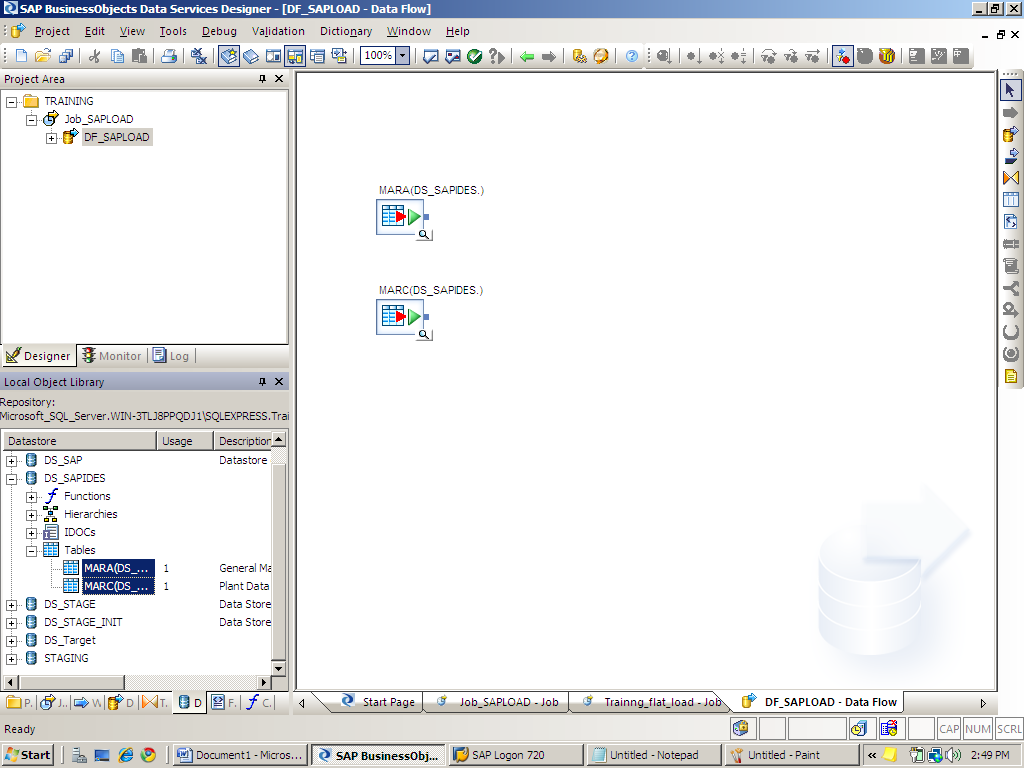Select the Template Table palette icon
This screenshot has height=768, width=1024.
click(1010, 200)
